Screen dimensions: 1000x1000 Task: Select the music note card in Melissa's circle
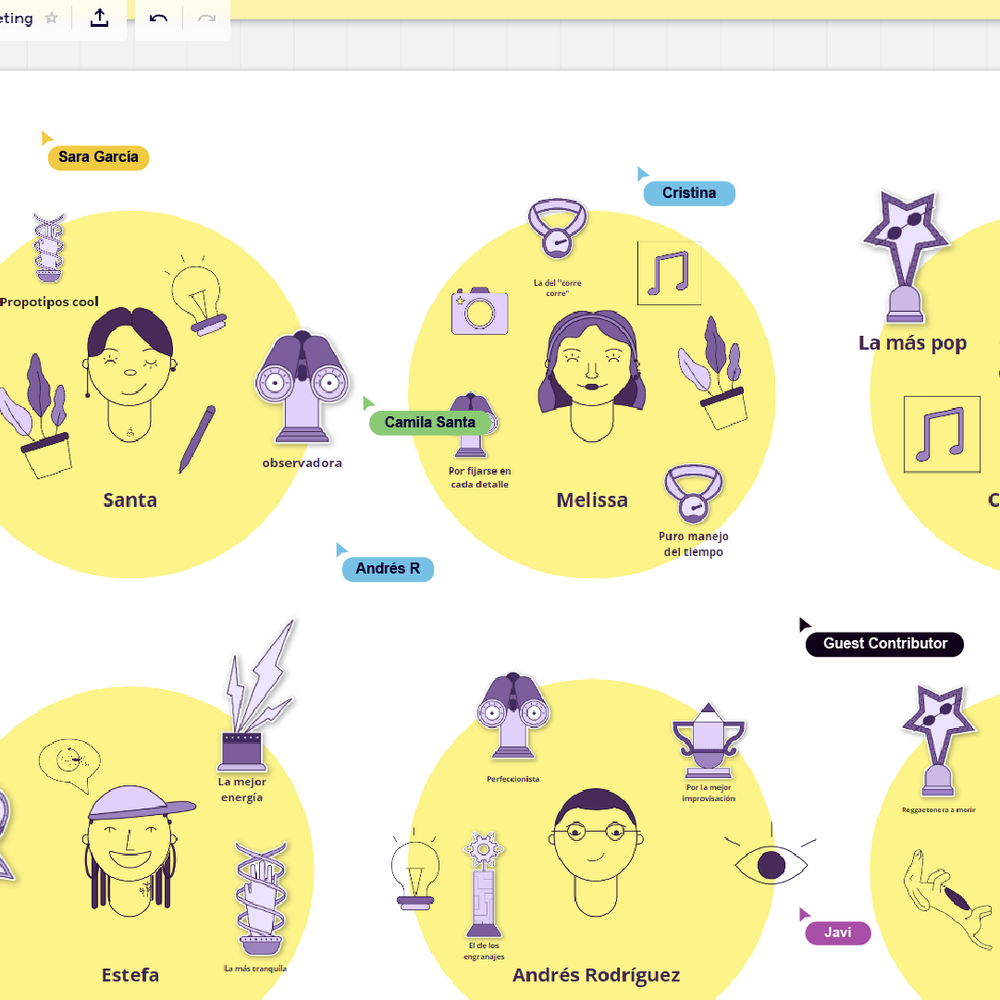(669, 273)
